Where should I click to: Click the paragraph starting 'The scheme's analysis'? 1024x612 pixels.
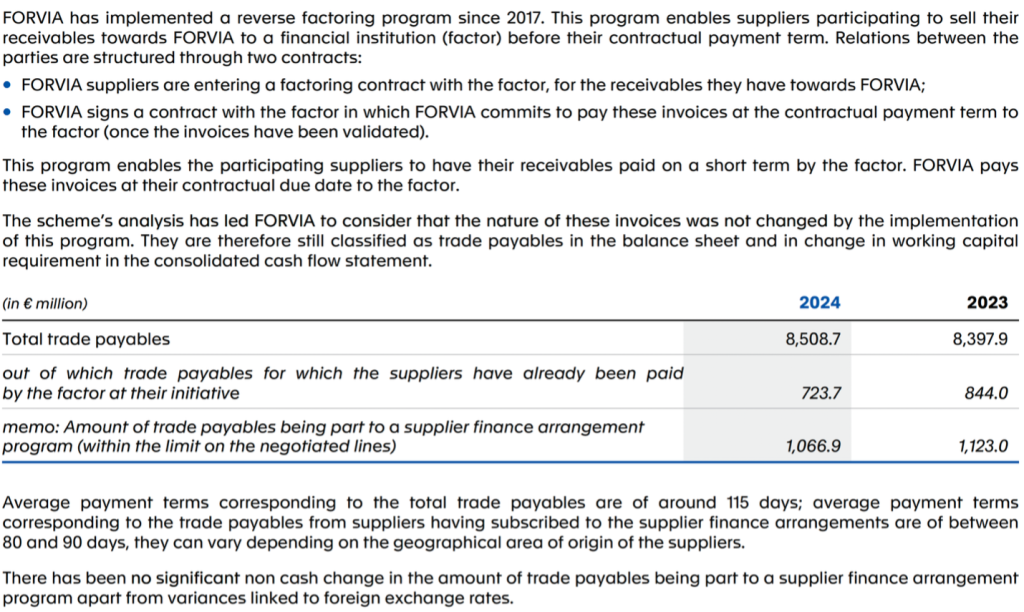pyautogui.click(x=510, y=241)
